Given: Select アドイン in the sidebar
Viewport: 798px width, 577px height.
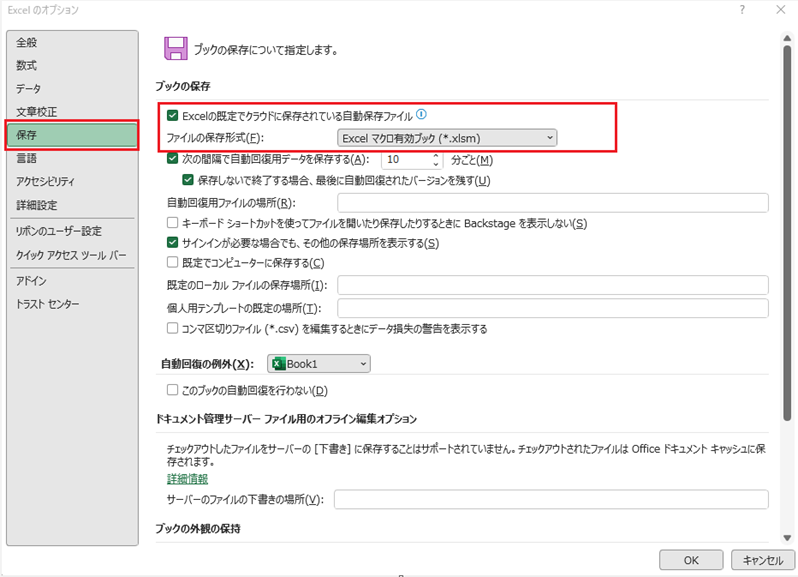Looking at the screenshot, I should (31, 280).
